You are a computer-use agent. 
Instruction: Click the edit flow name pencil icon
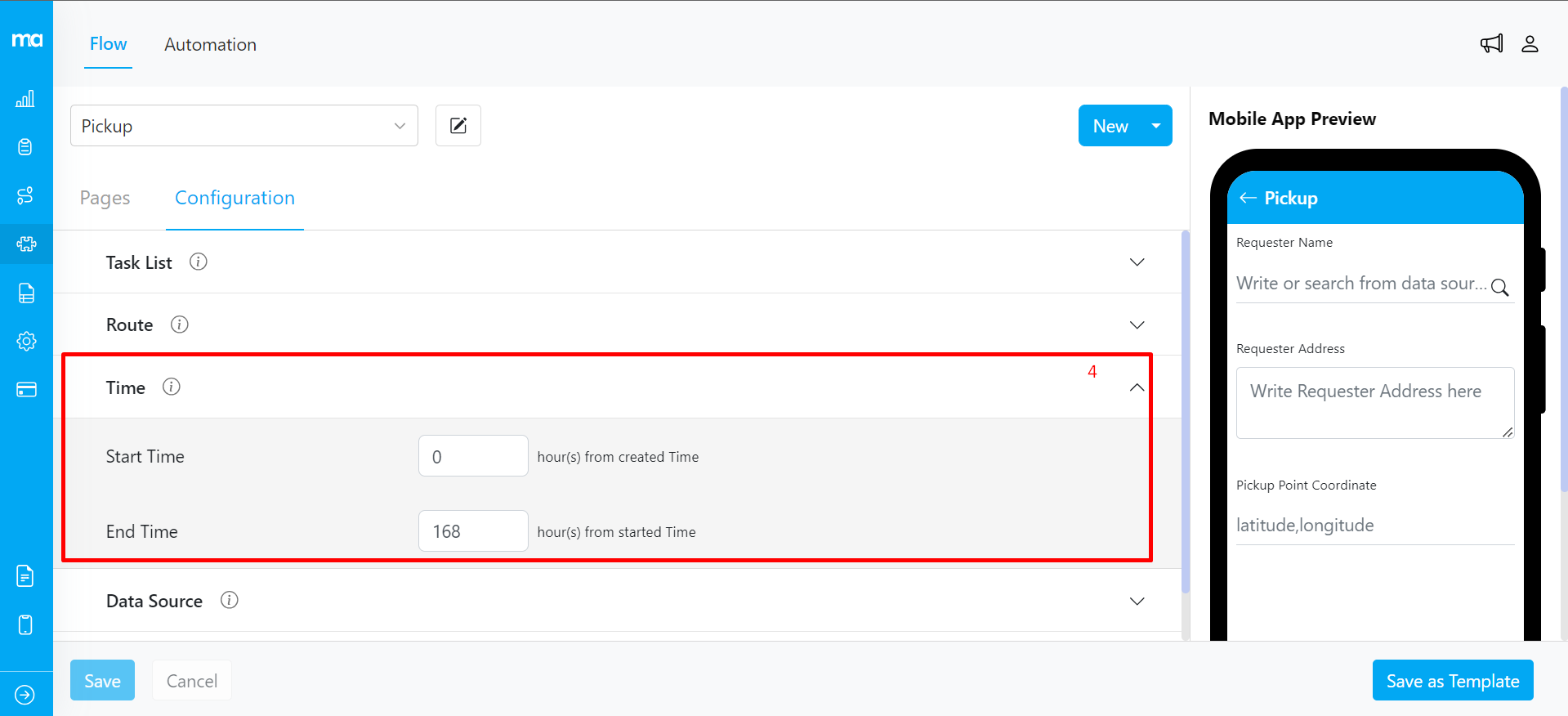point(458,126)
